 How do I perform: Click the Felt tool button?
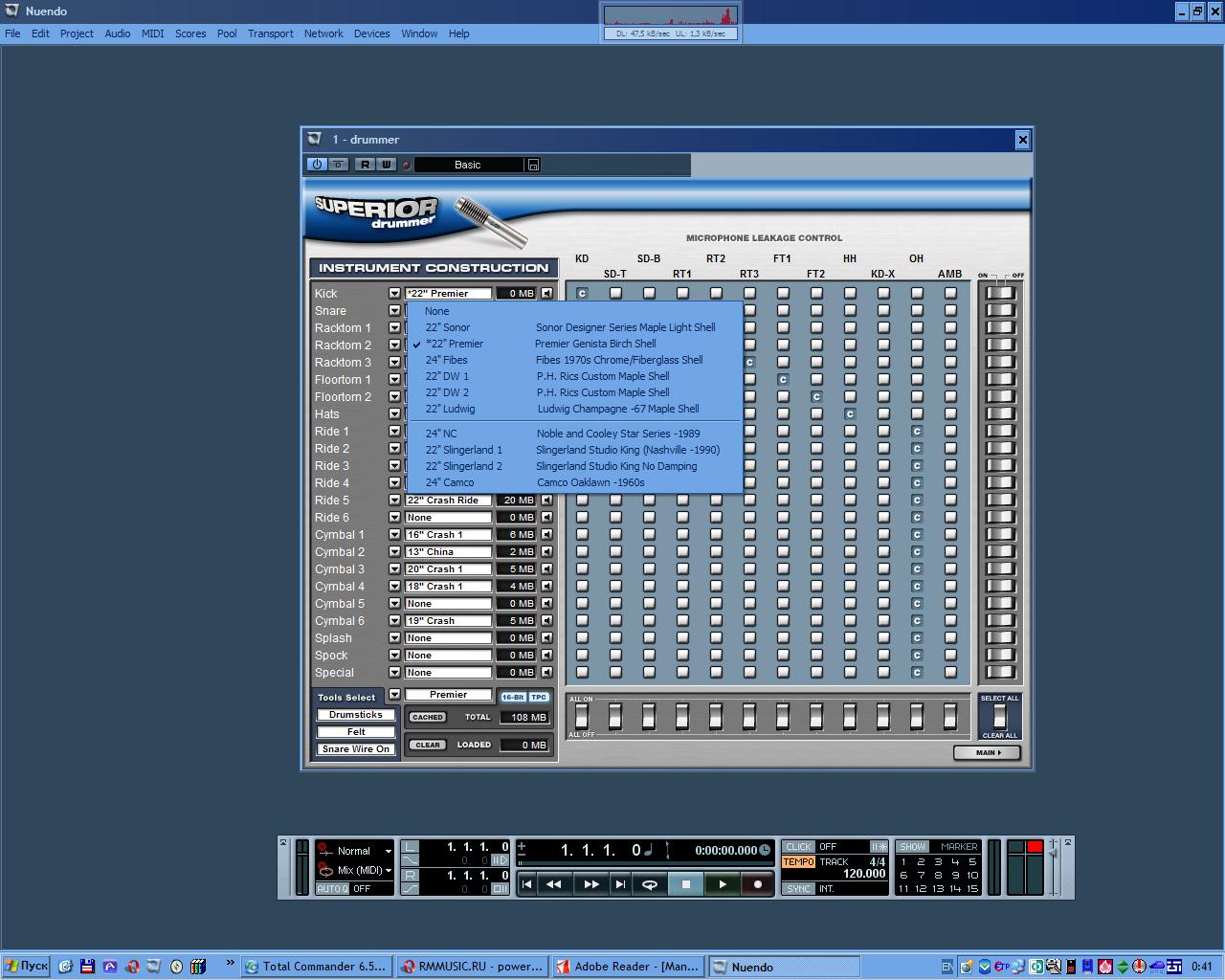356,732
